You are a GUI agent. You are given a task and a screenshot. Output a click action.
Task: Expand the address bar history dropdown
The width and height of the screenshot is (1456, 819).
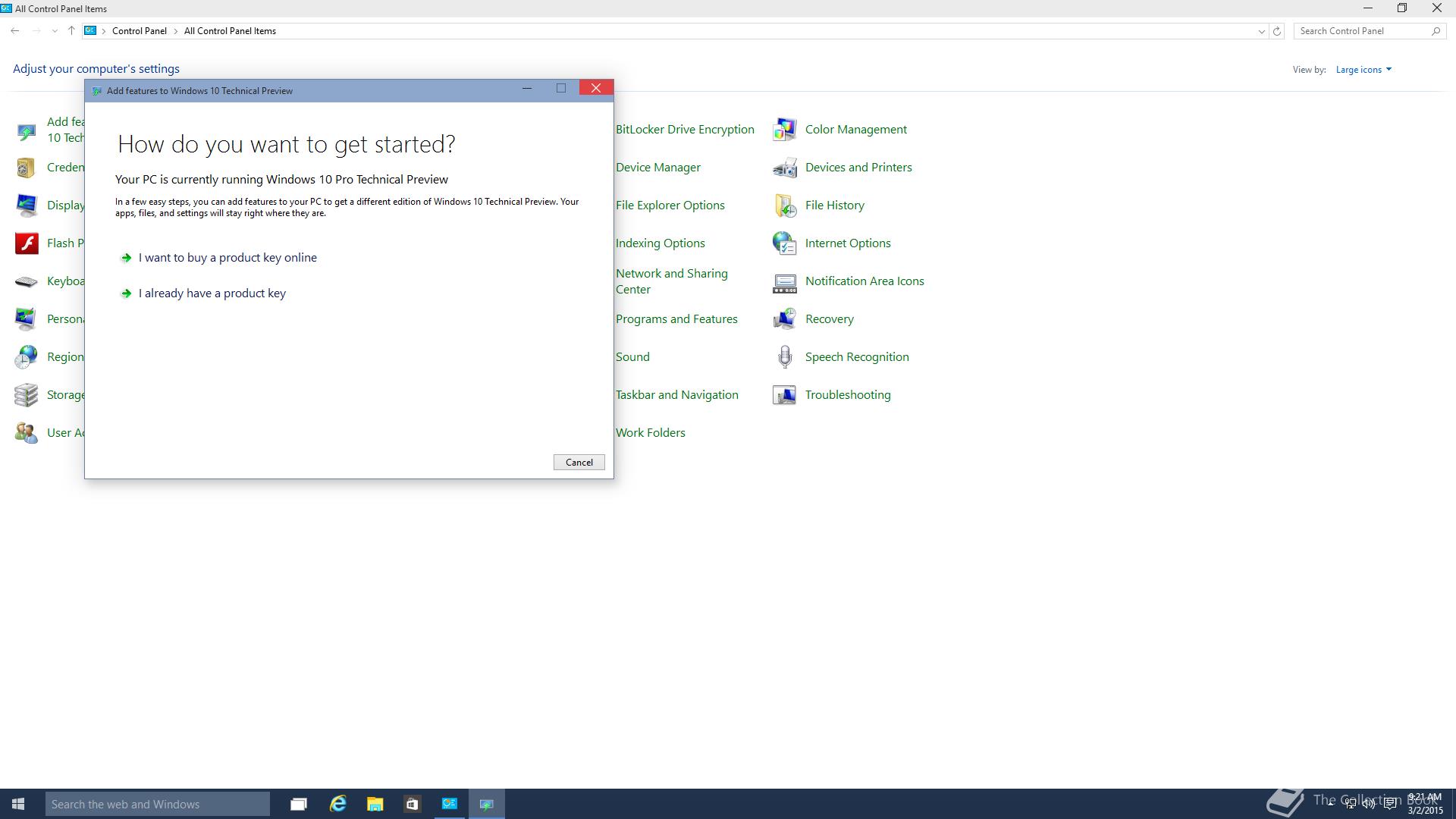point(1261,31)
